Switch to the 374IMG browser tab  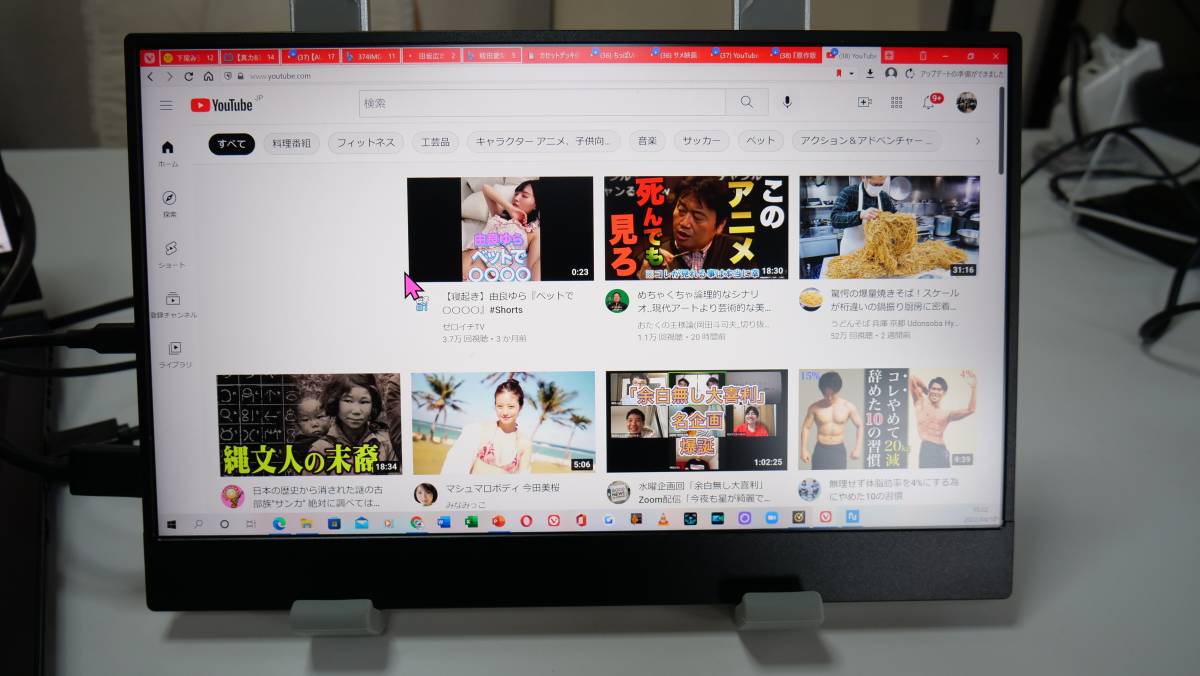[x=371, y=56]
